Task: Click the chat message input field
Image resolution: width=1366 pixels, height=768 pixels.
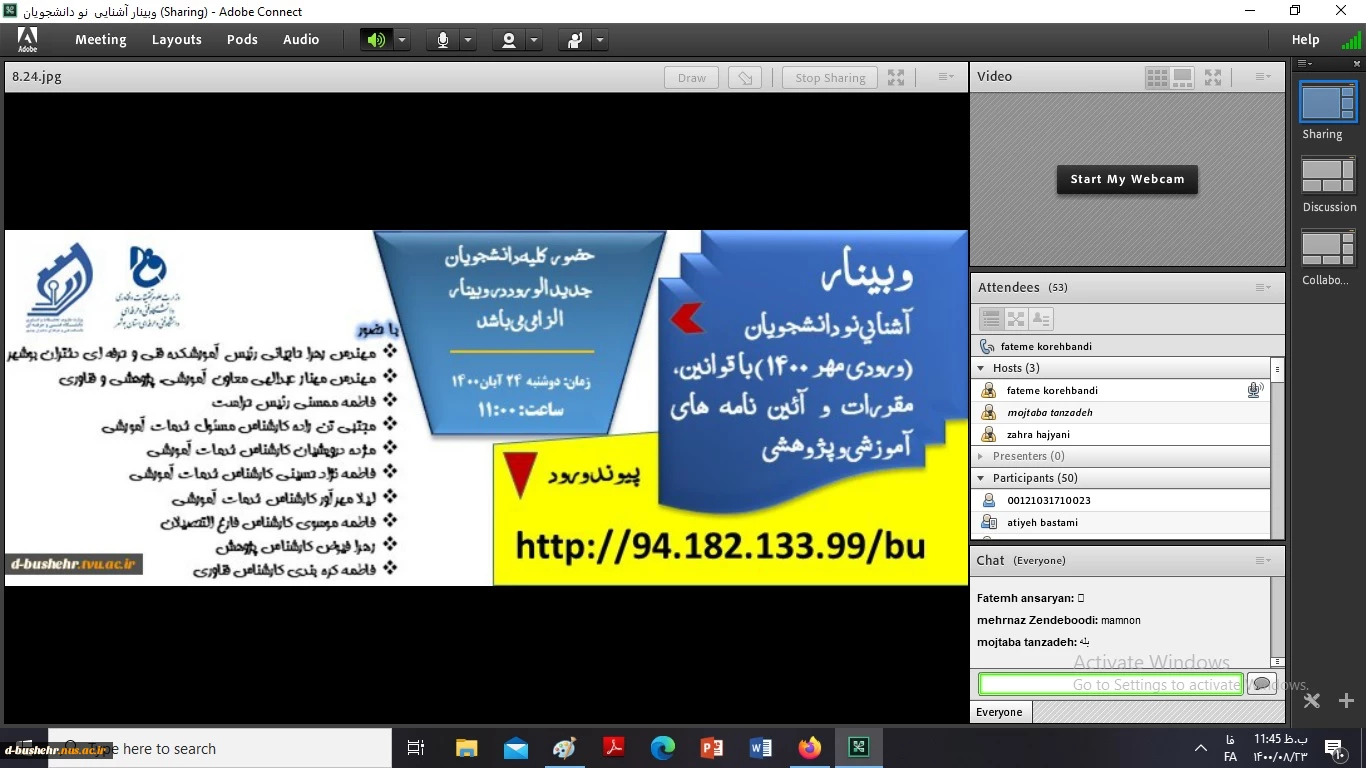Action: (x=1110, y=684)
